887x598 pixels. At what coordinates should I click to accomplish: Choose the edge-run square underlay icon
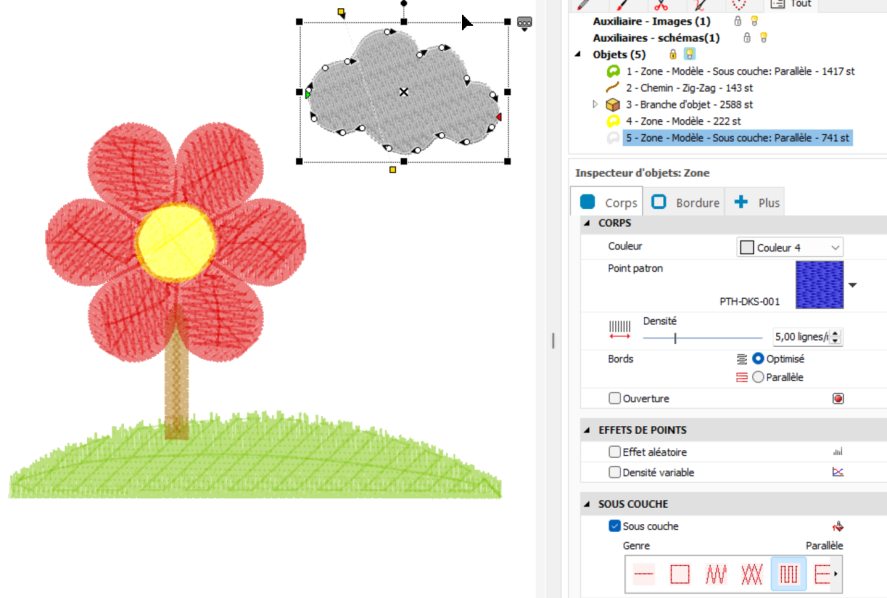pyautogui.click(x=679, y=574)
